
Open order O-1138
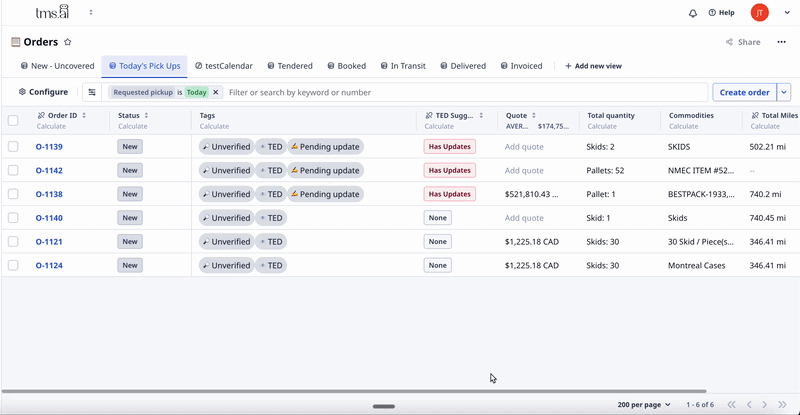coord(49,194)
